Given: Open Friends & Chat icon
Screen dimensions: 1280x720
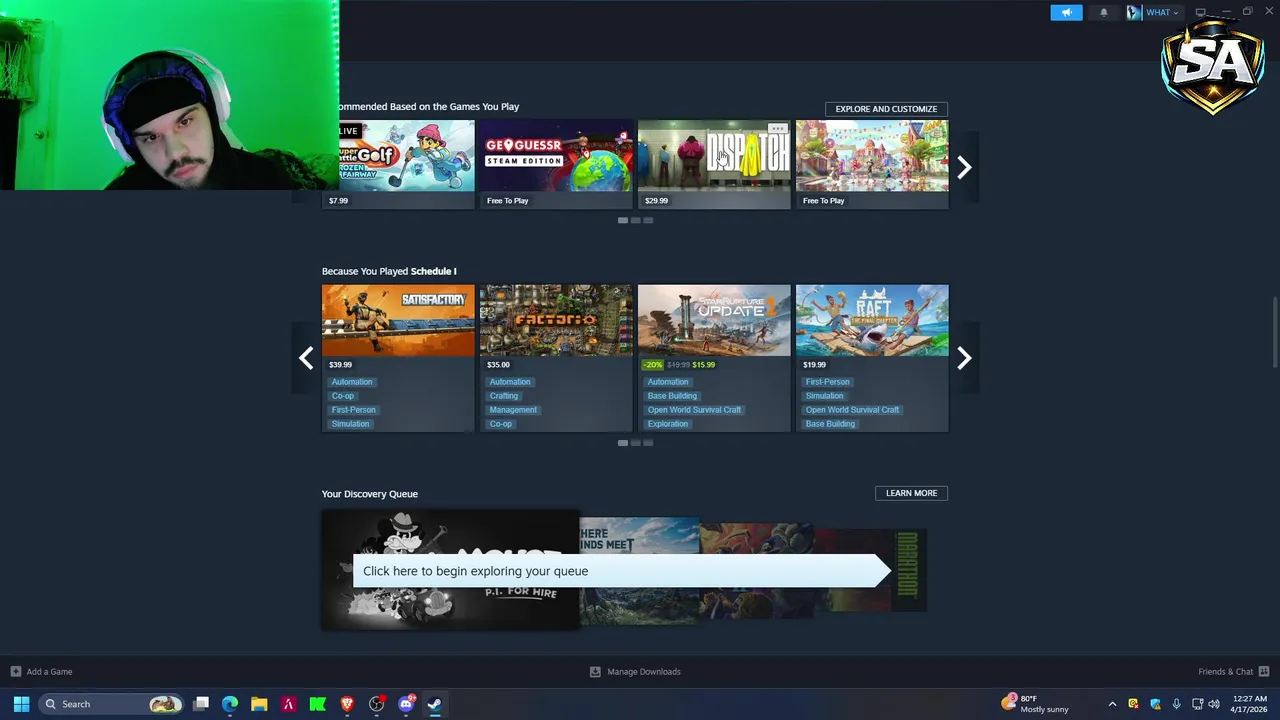Looking at the screenshot, I should coord(1264,672).
